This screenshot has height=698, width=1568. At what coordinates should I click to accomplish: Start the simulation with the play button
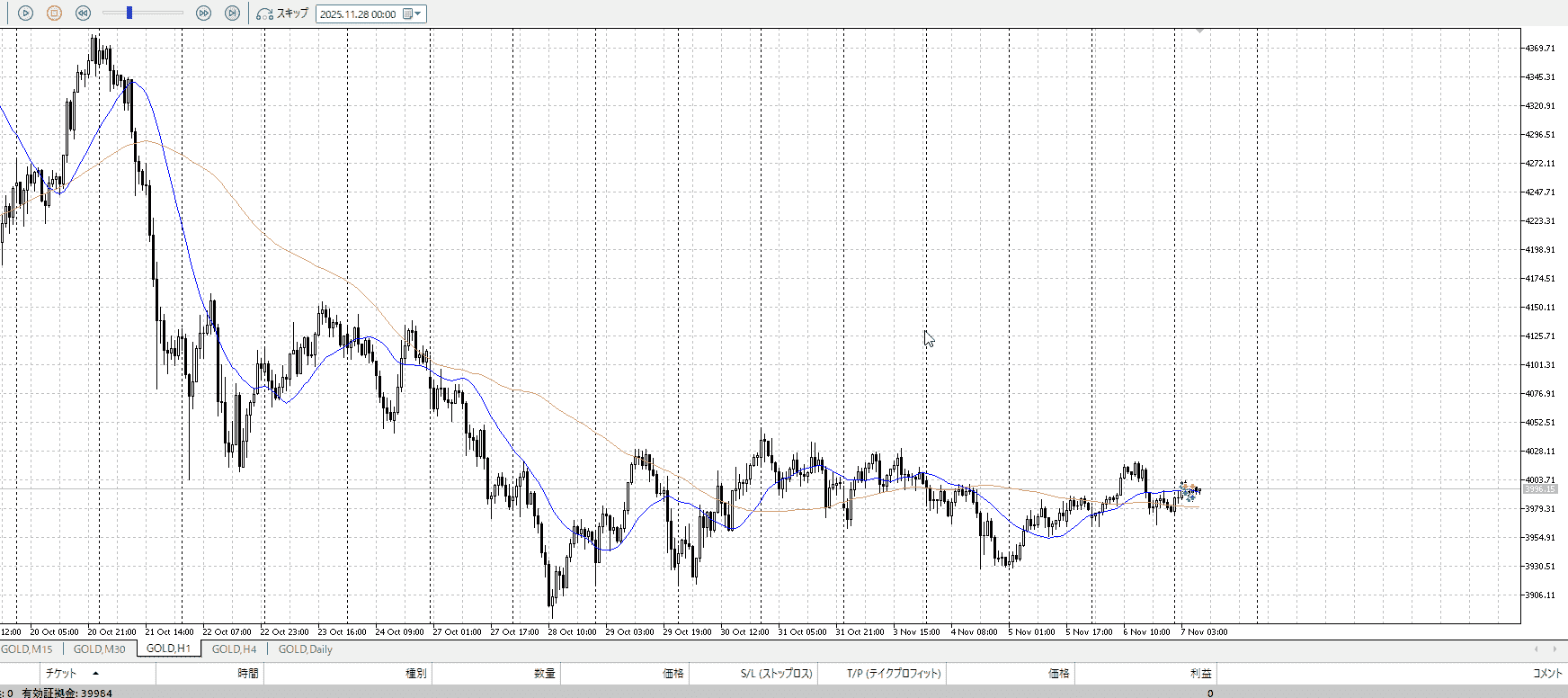tap(25, 13)
